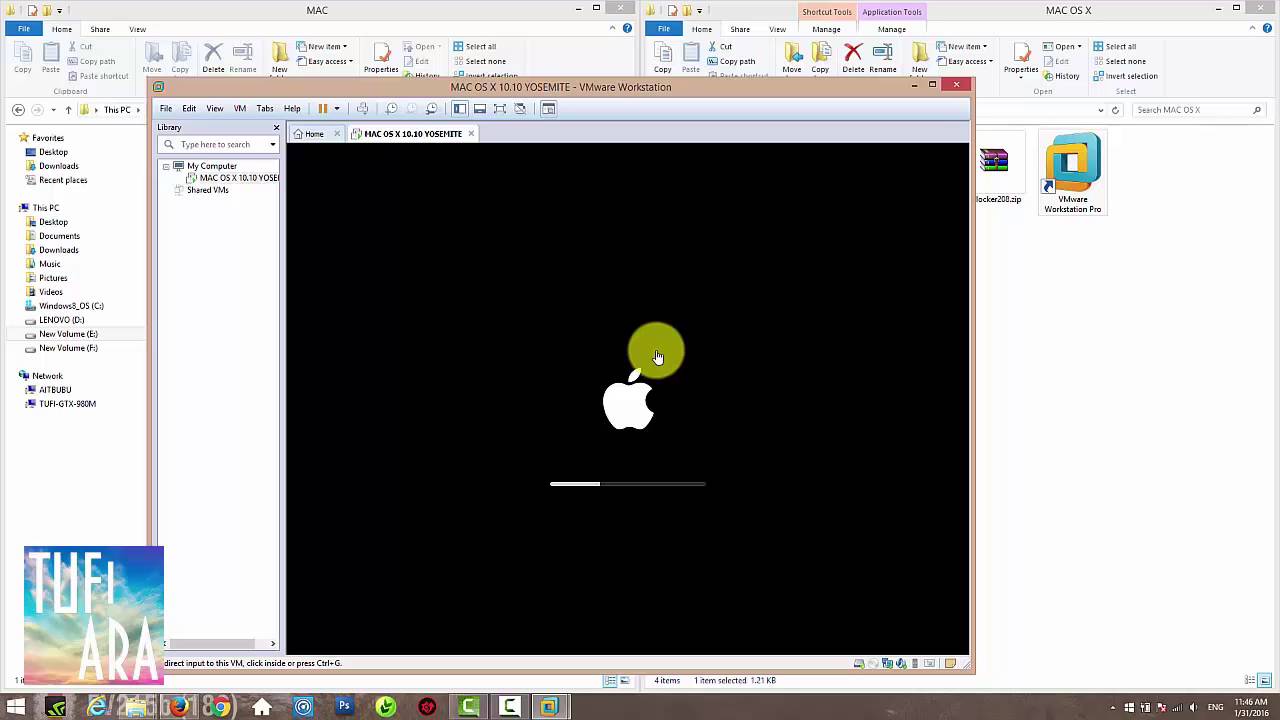Open VMware Tabs menu
This screenshot has width=1280, height=720.
tap(265, 108)
